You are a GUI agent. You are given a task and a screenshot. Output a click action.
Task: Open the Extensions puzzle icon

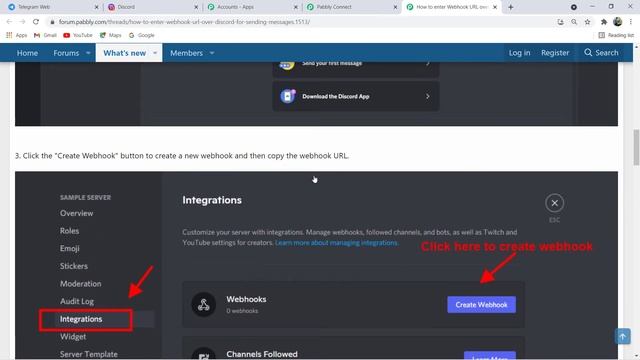[604, 22]
